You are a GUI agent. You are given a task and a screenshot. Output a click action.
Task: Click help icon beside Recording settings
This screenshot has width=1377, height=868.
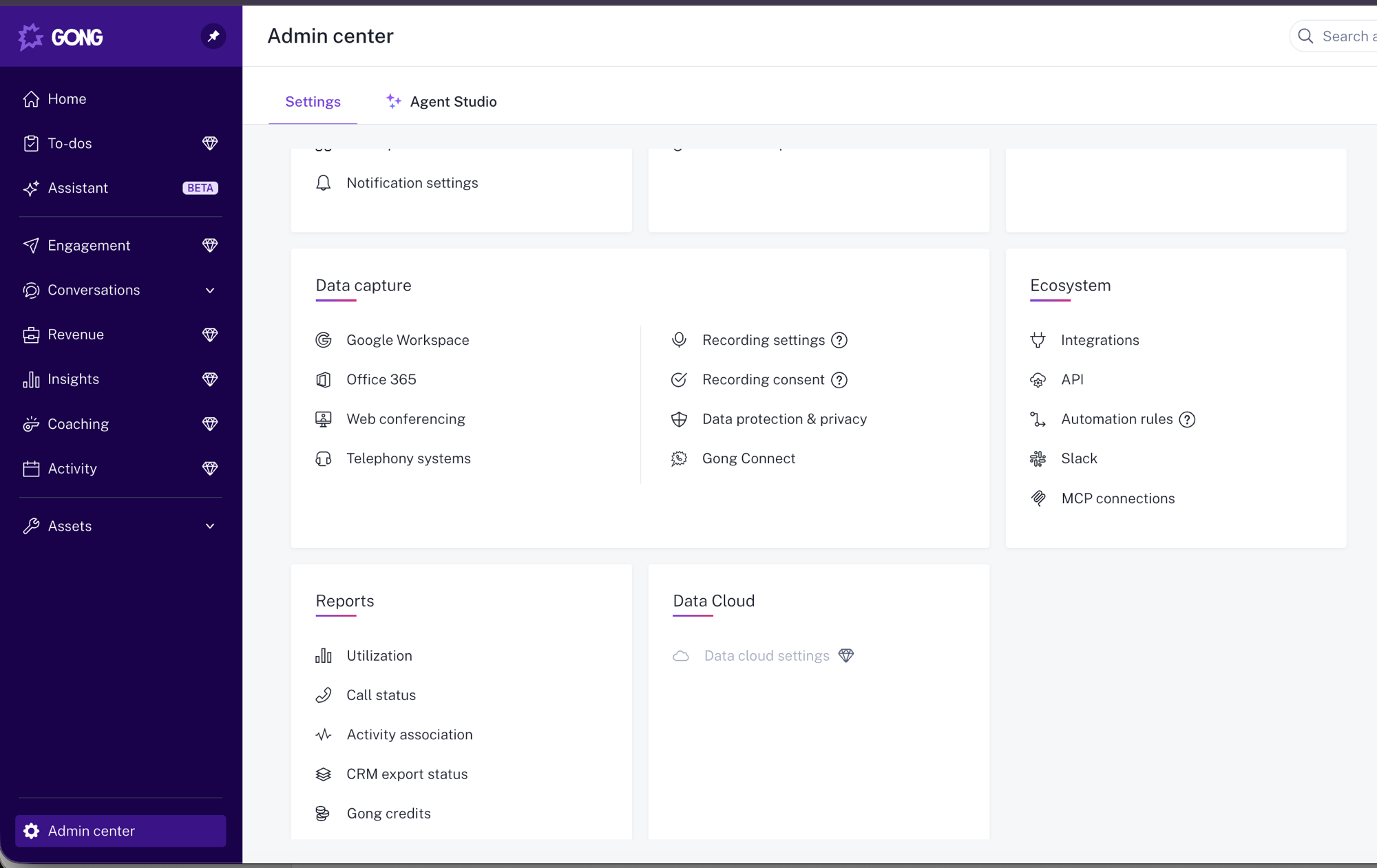tap(839, 341)
